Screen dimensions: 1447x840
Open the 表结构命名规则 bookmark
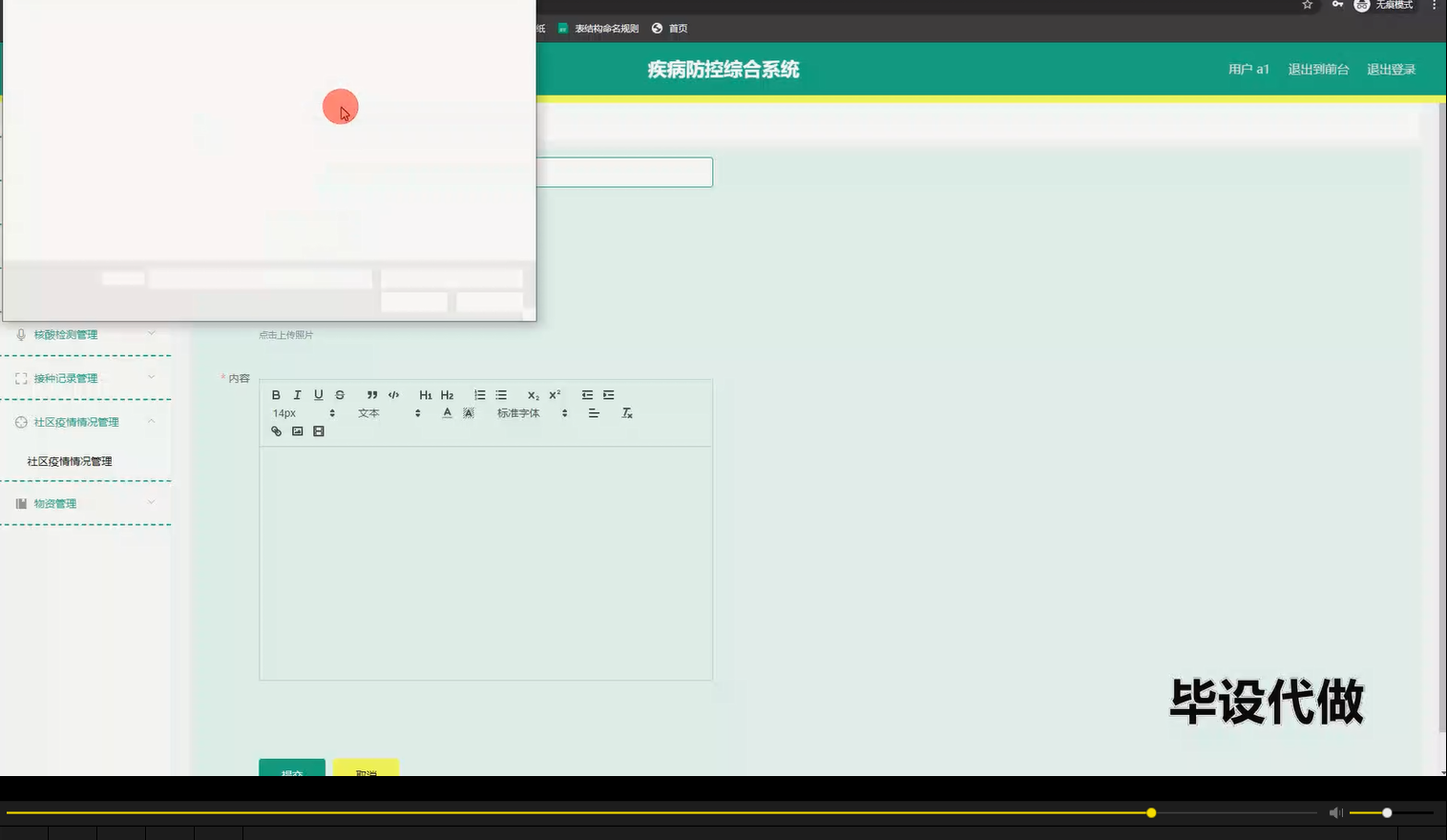click(x=598, y=29)
